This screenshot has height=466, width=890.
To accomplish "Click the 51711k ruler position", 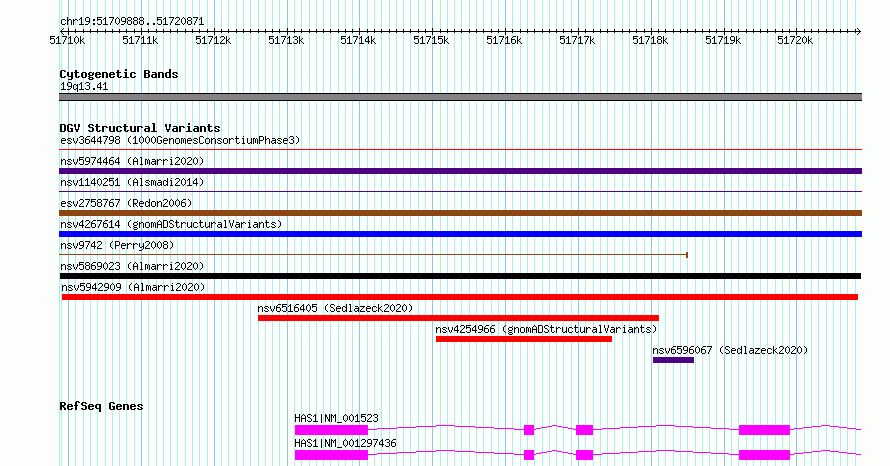I will [140, 40].
